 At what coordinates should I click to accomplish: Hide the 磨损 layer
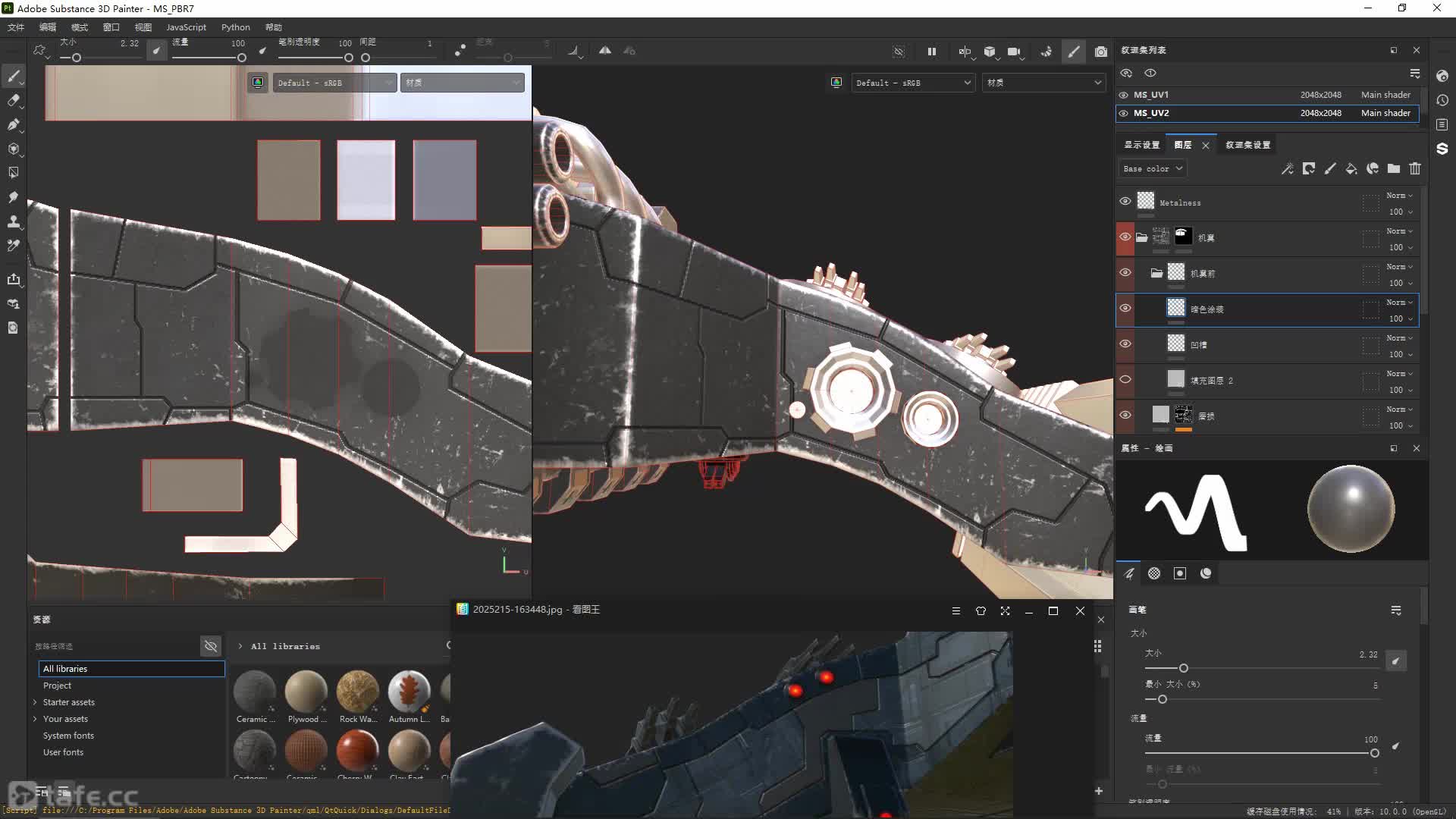tap(1125, 415)
